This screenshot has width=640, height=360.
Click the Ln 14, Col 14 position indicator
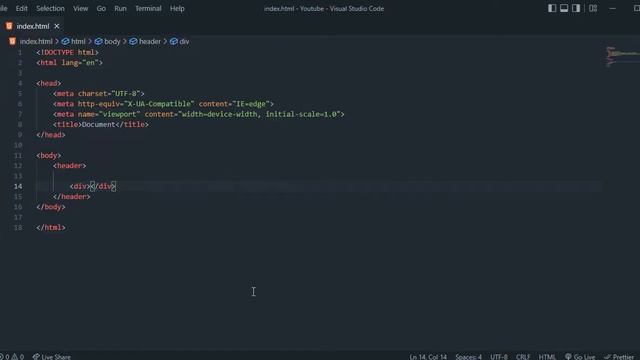428,356
